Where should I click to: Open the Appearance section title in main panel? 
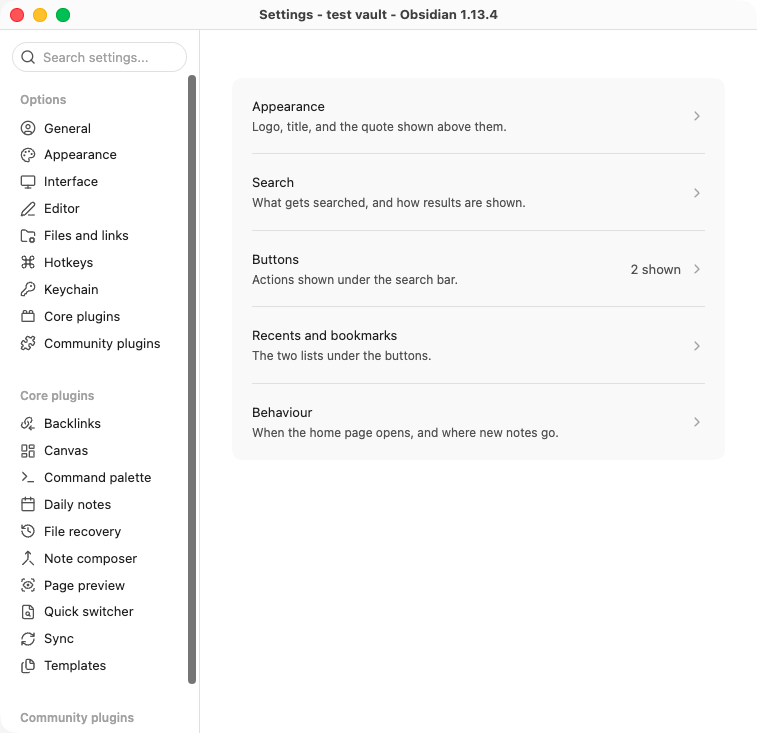coord(288,107)
